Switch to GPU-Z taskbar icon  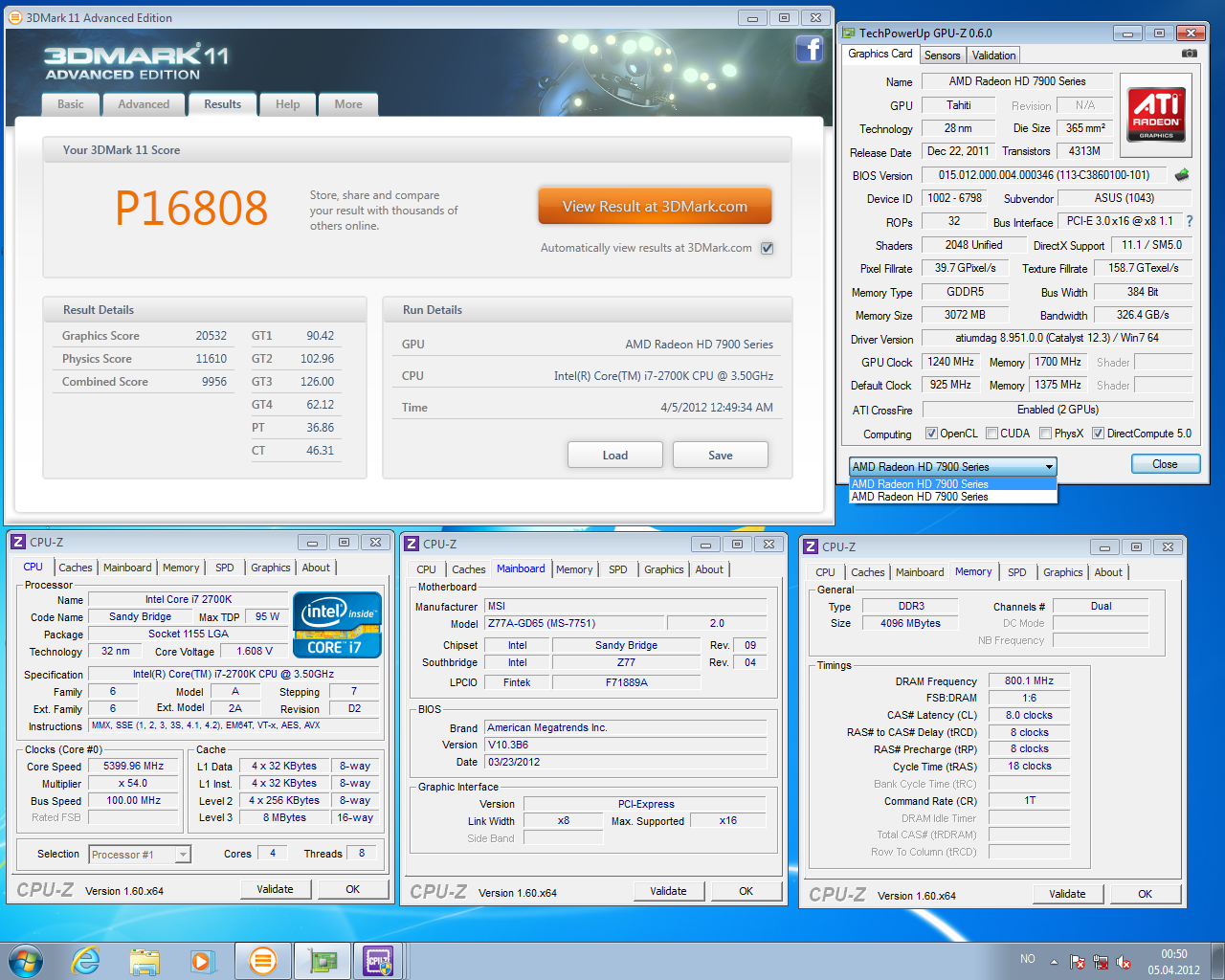(322, 960)
